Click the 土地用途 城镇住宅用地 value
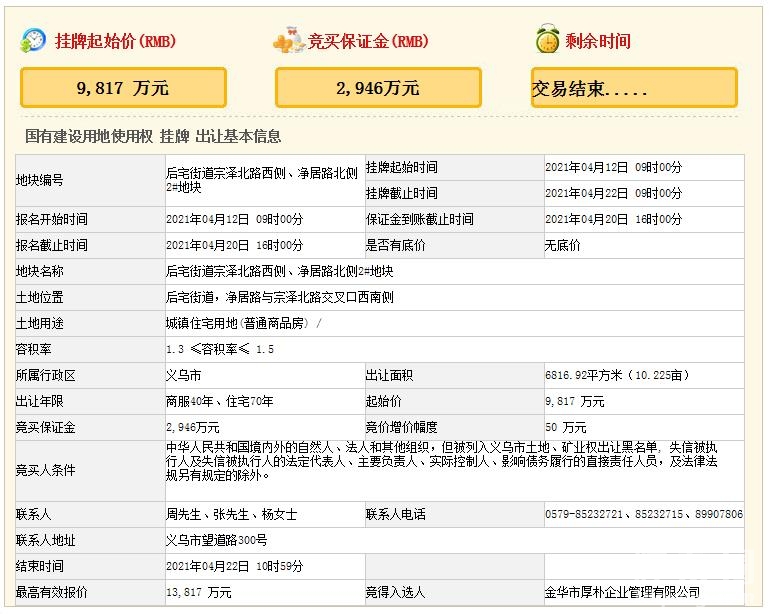Screen dimensions: 770x614 click(x=244, y=323)
